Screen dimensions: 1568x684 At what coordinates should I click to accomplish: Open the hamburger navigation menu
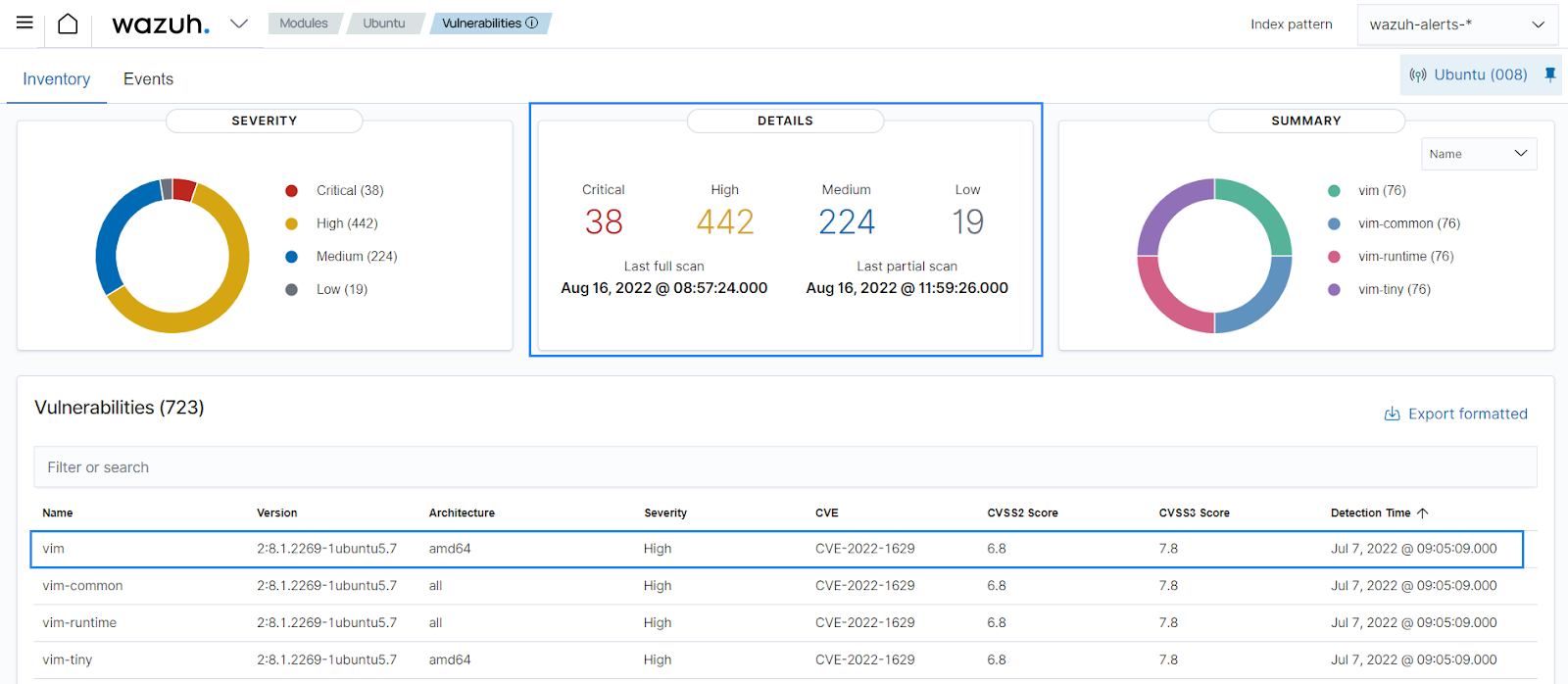pos(24,23)
